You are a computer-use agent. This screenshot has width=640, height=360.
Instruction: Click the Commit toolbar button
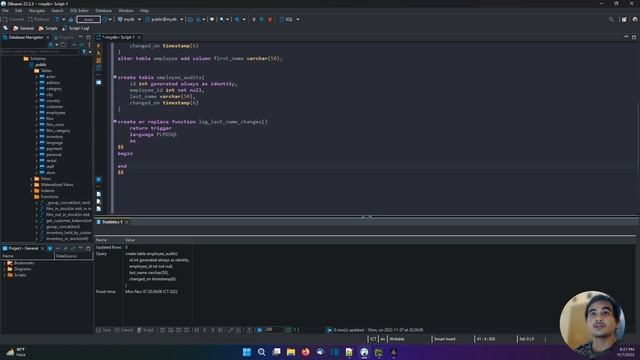[x=13, y=19]
